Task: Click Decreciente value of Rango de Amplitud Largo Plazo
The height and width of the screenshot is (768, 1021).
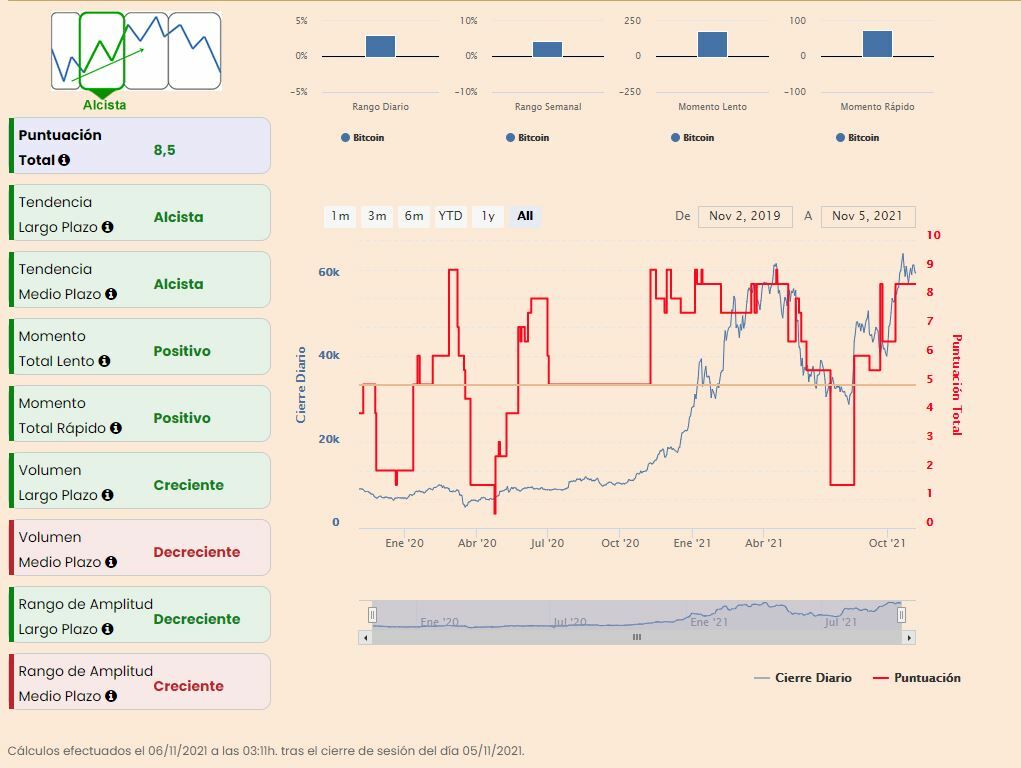Action: [x=197, y=619]
